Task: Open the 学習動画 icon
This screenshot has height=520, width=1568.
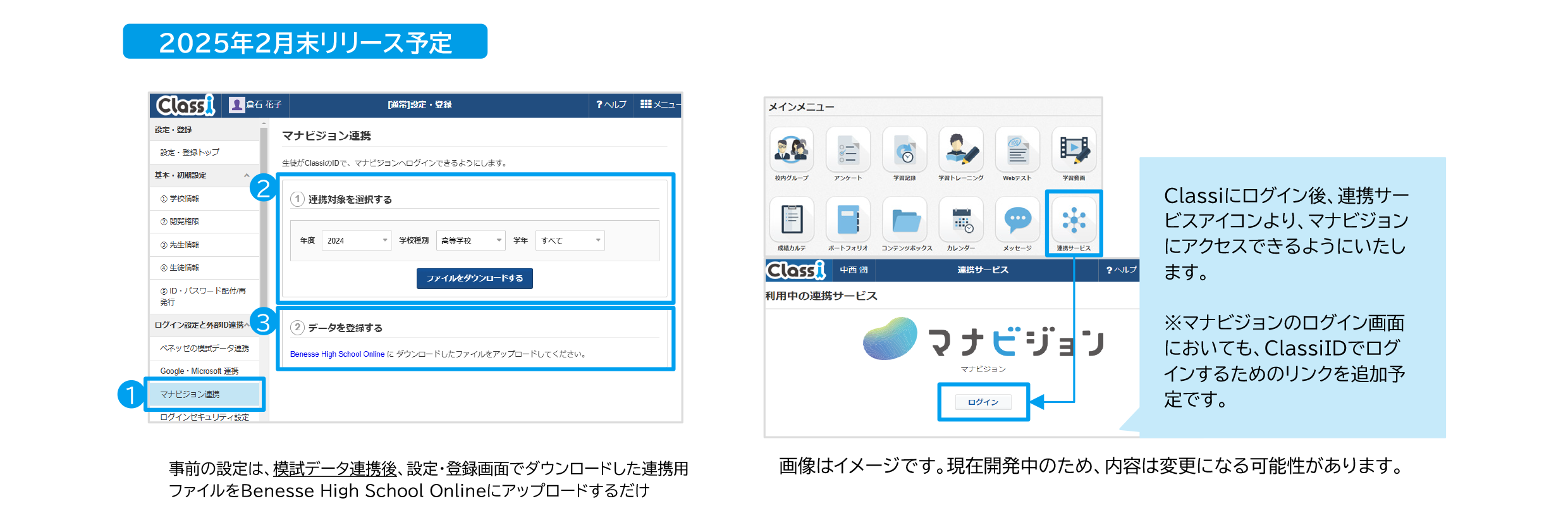Action: pos(1074,150)
